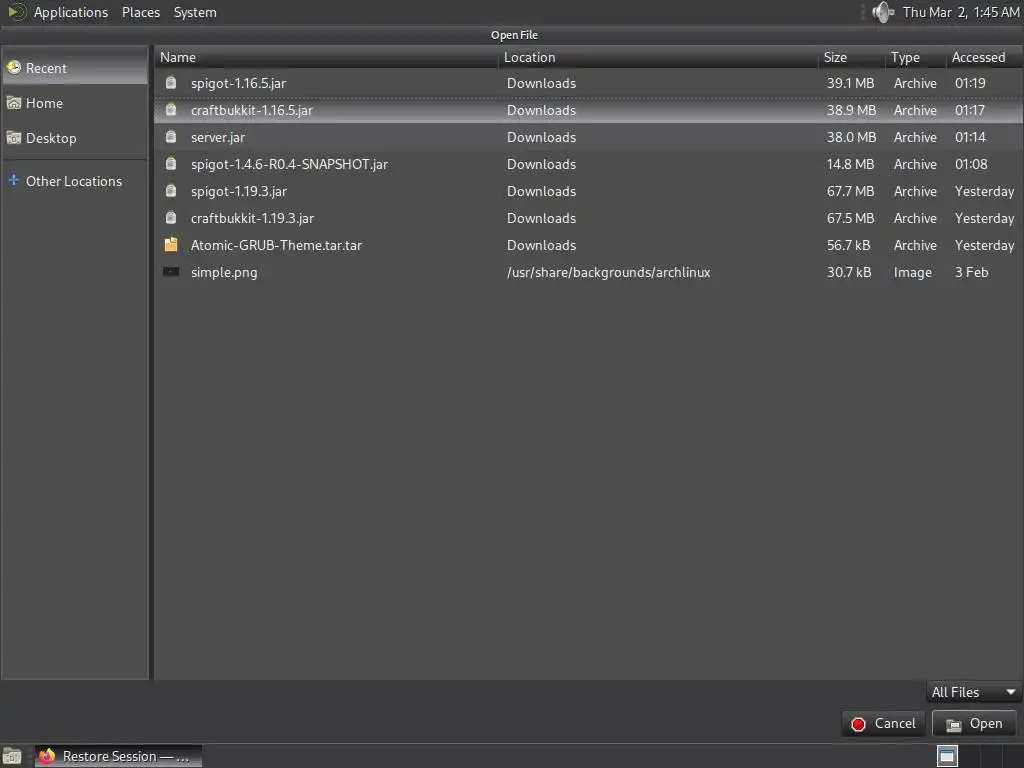Click the Firefox icon in the taskbar
The height and width of the screenshot is (768, 1024).
pos(47,756)
